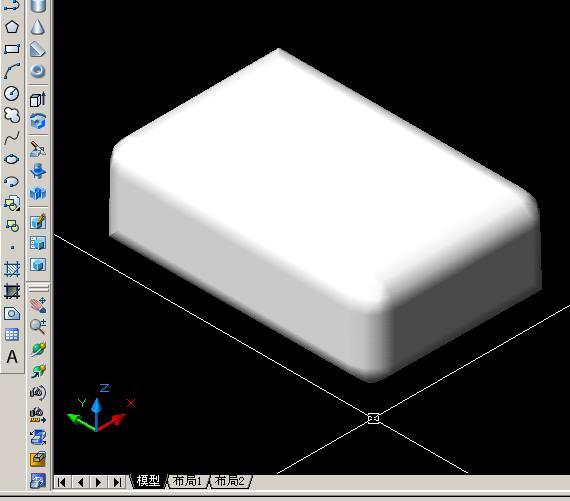The height and width of the screenshot is (501, 570).
Task: Select the Revolve tool
Action: [x=38, y=171]
